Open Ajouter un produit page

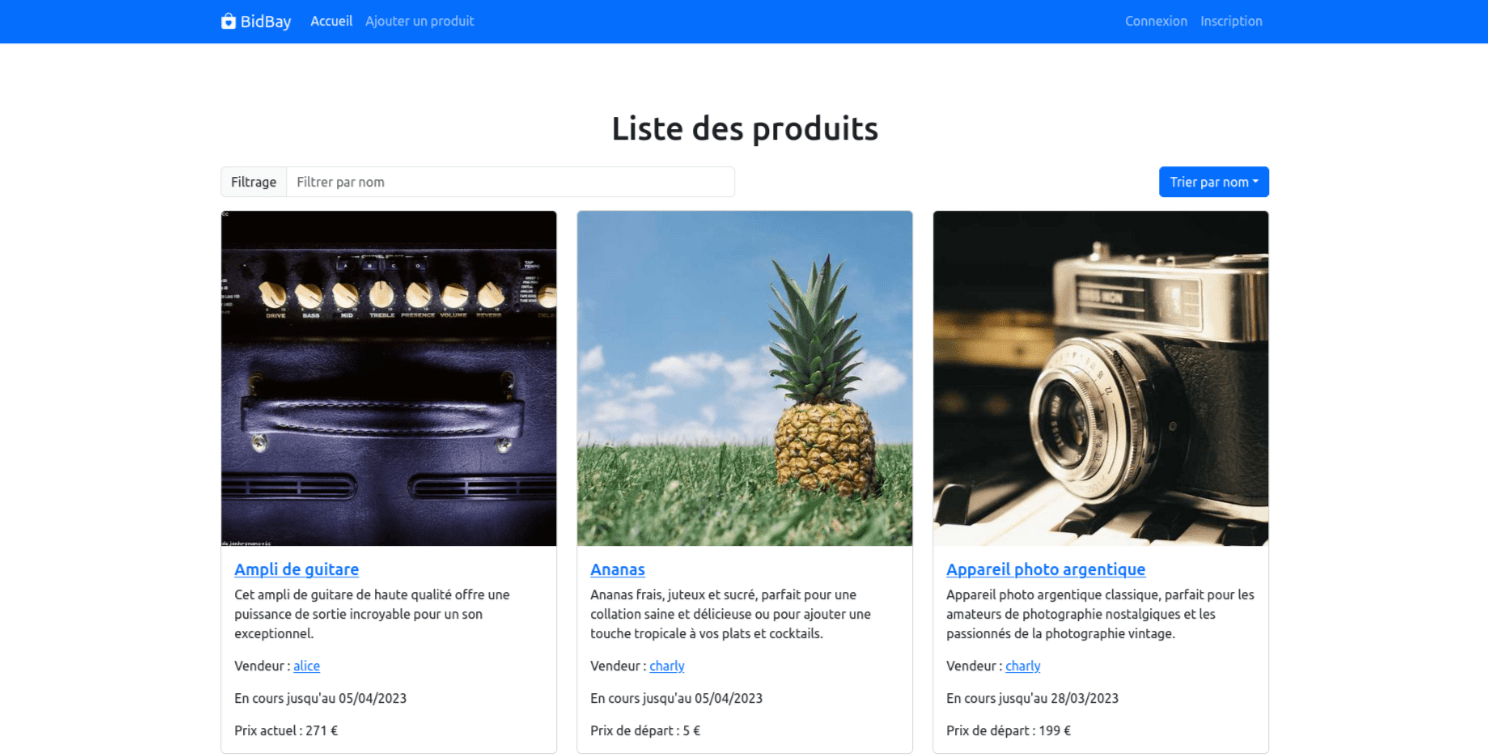point(420,21)
